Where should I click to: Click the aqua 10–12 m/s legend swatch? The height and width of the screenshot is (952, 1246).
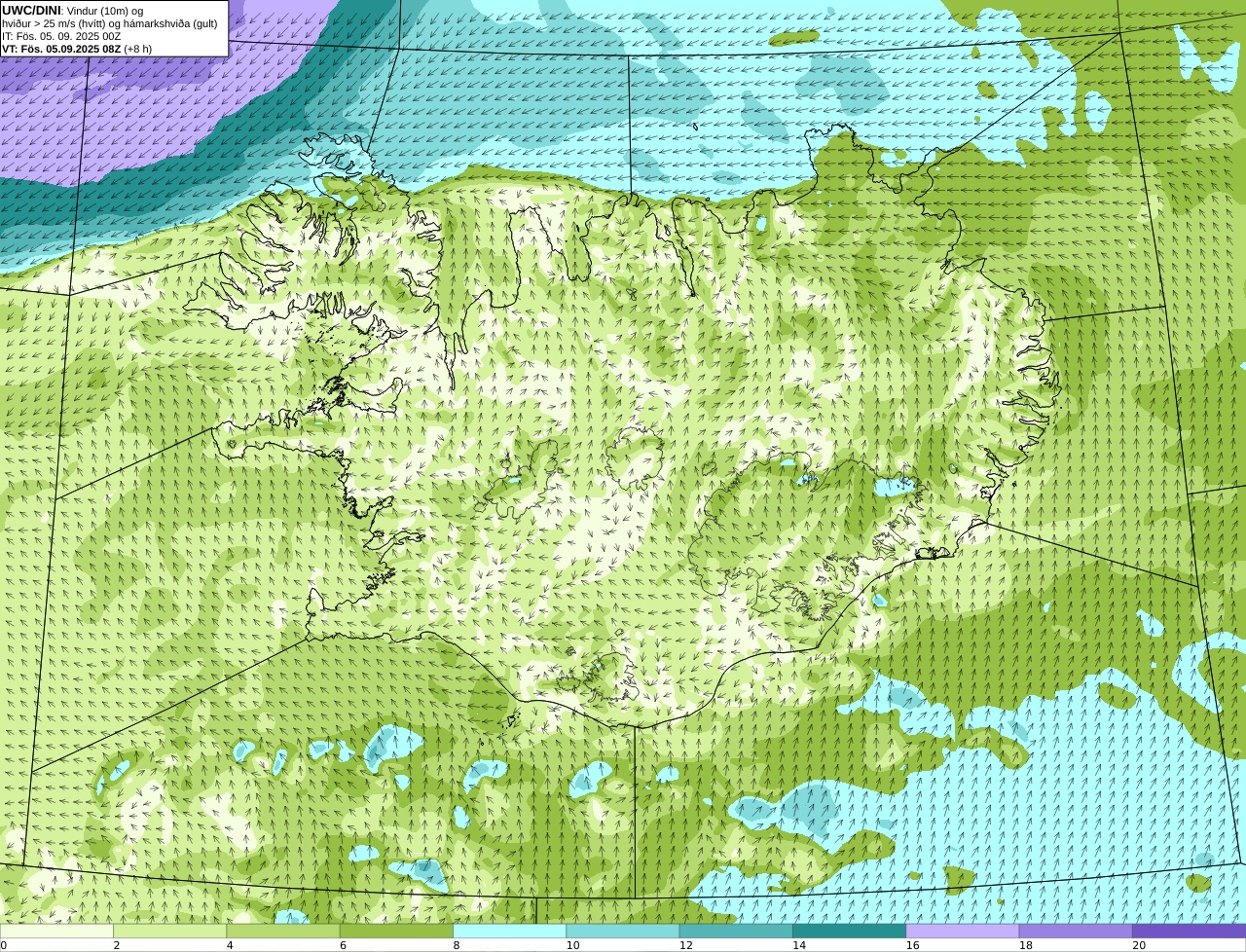point(623,931)
